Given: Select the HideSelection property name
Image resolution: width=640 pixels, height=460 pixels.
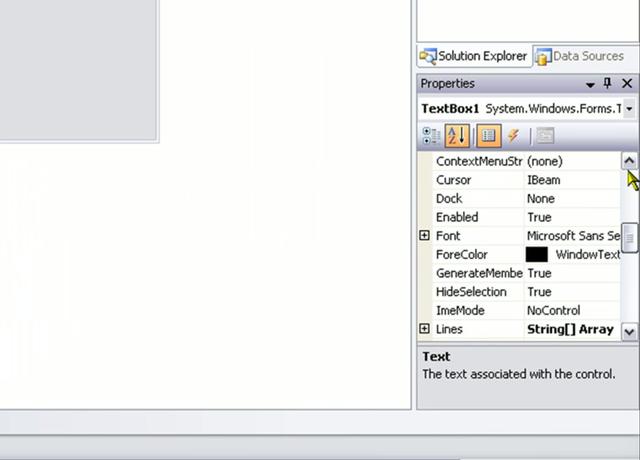Looking at the screenshot, I should tap(471, 292).
